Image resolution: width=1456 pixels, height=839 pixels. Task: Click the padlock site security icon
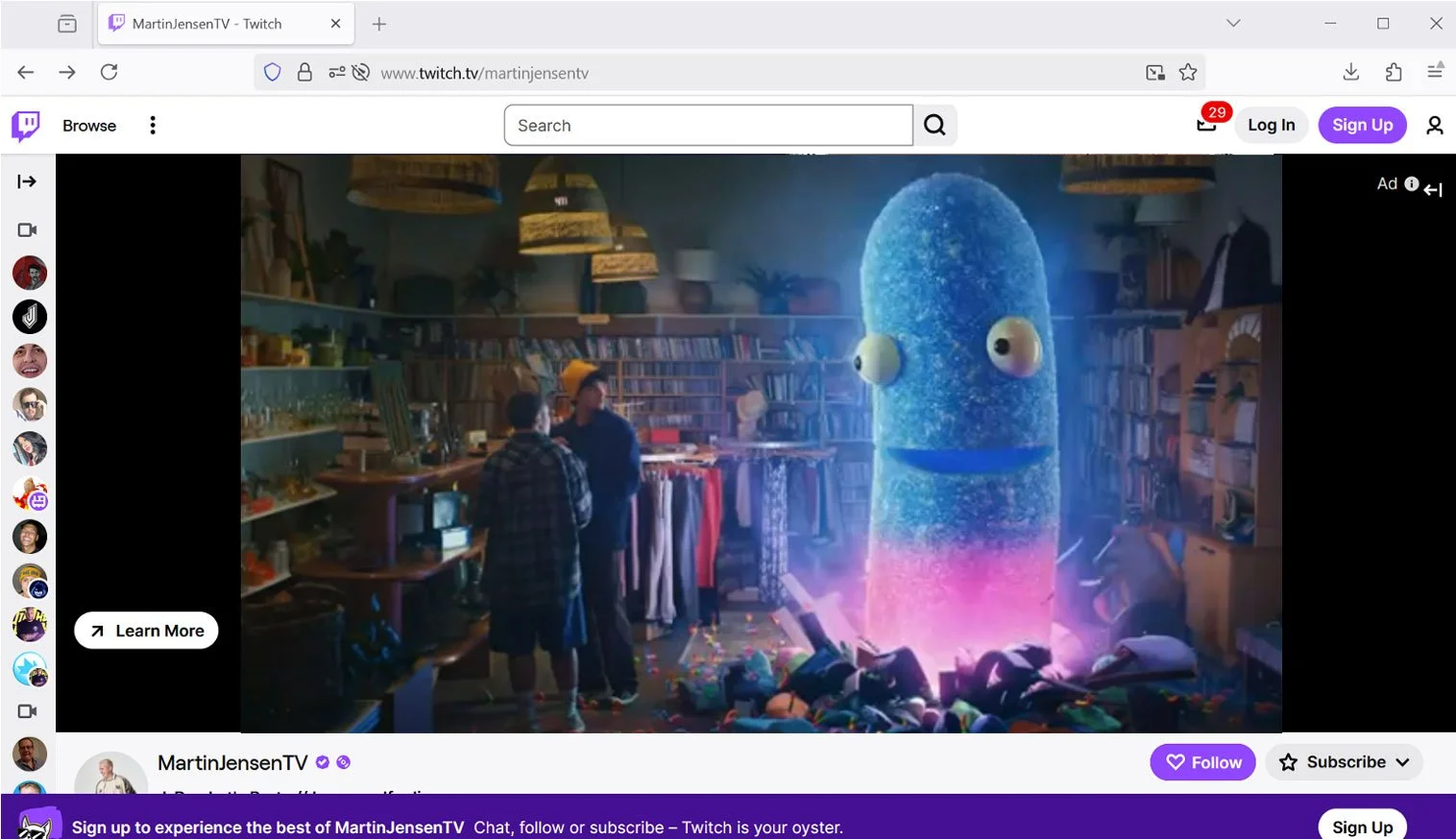304,73
